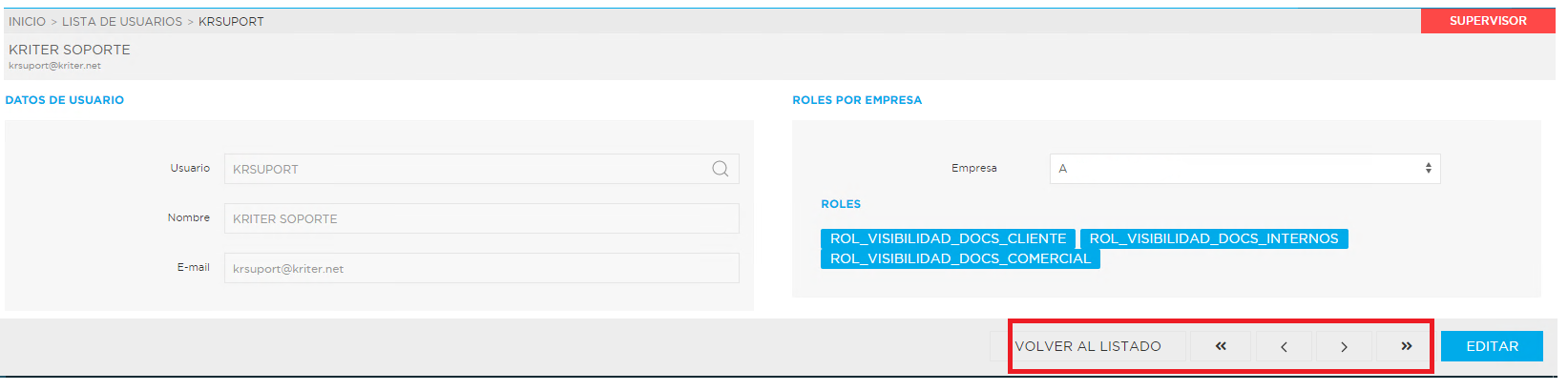The height and width of the screenshot is (391, 1568).
Task: Go to previous user with left chevron
Action: 1284,346
